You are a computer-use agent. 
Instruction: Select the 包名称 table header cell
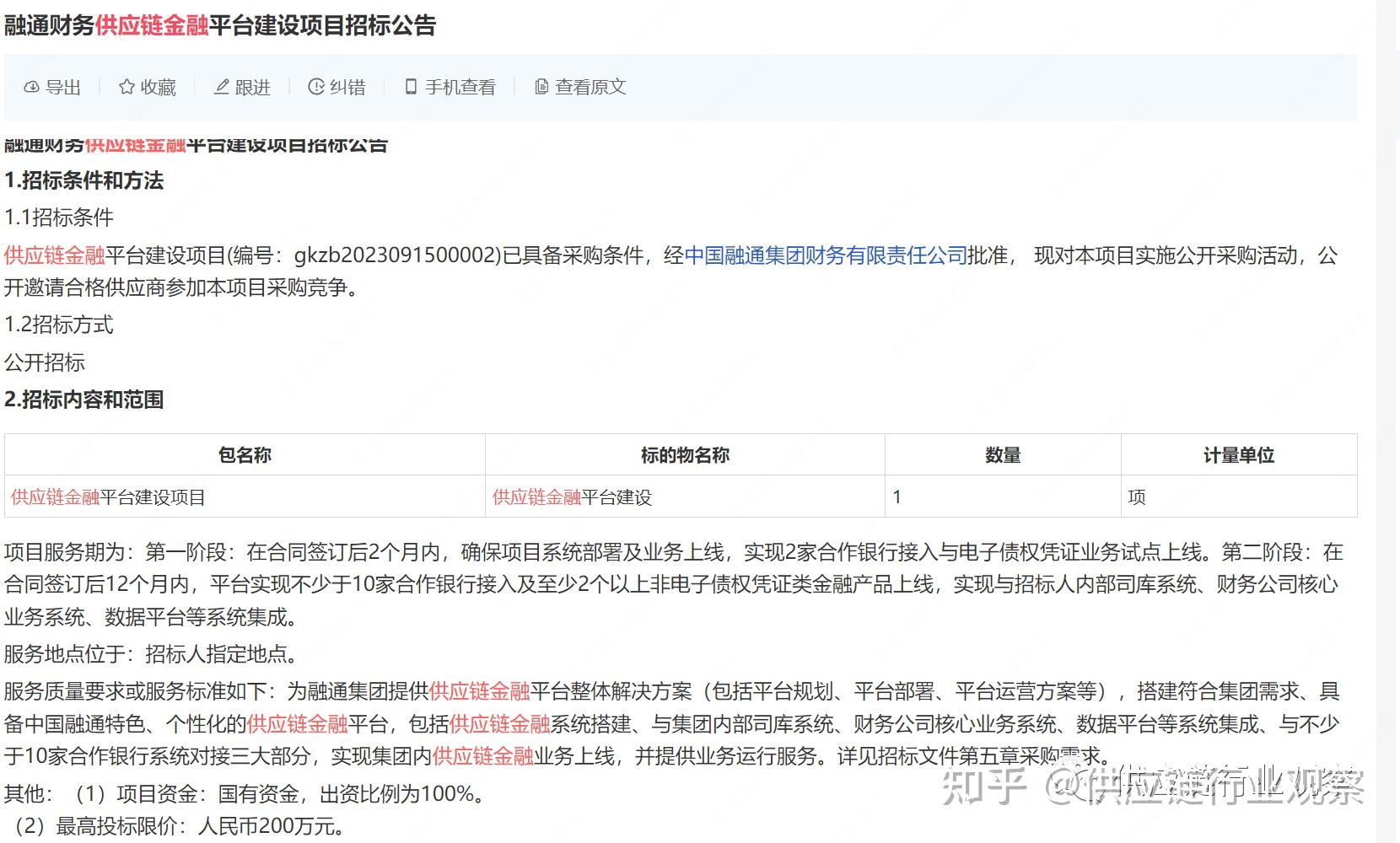tap(245, 454)
